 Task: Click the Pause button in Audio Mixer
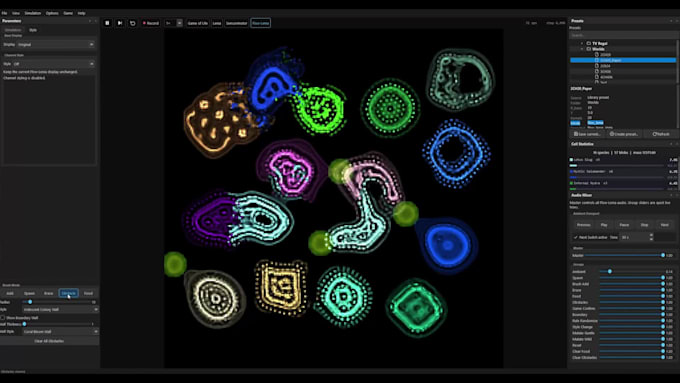click(x=624, y=225)
